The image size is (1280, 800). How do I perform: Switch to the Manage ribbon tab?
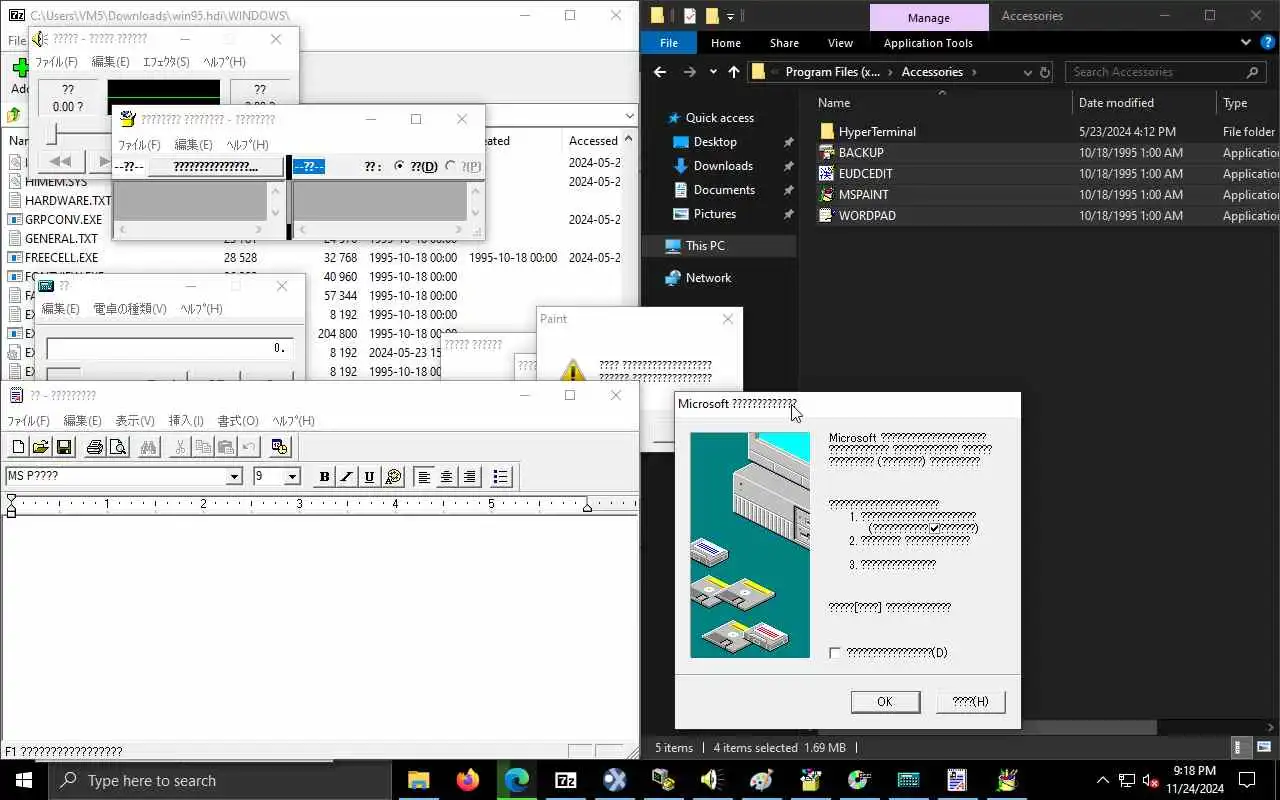(x=929, y=17)
